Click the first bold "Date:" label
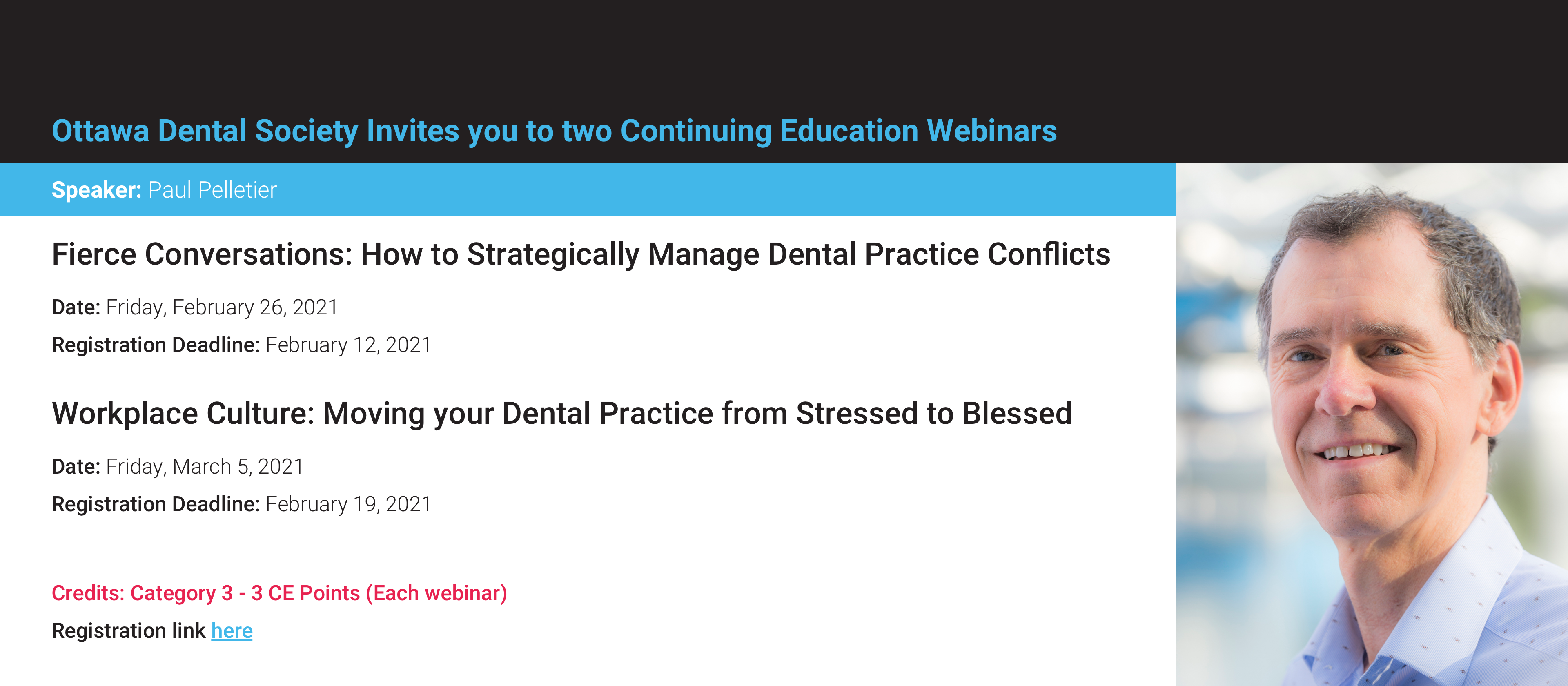1568x686 pixels. point(76,308)
